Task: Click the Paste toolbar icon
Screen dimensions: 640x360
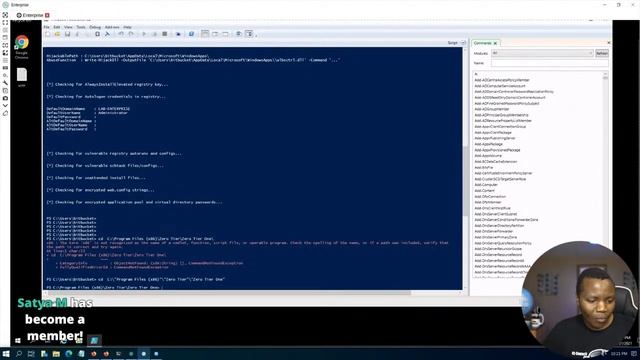Action: point(98,34)
